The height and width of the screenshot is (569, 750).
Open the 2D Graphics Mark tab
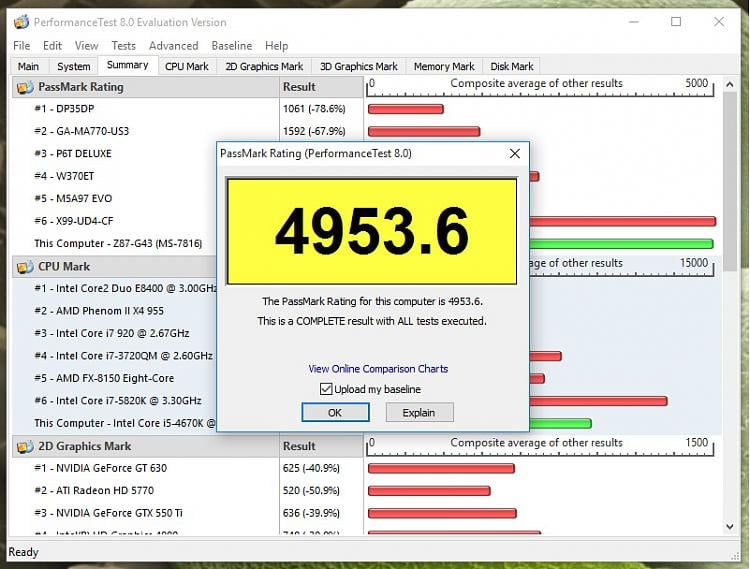pyautogui.click(x=264, y=66)
